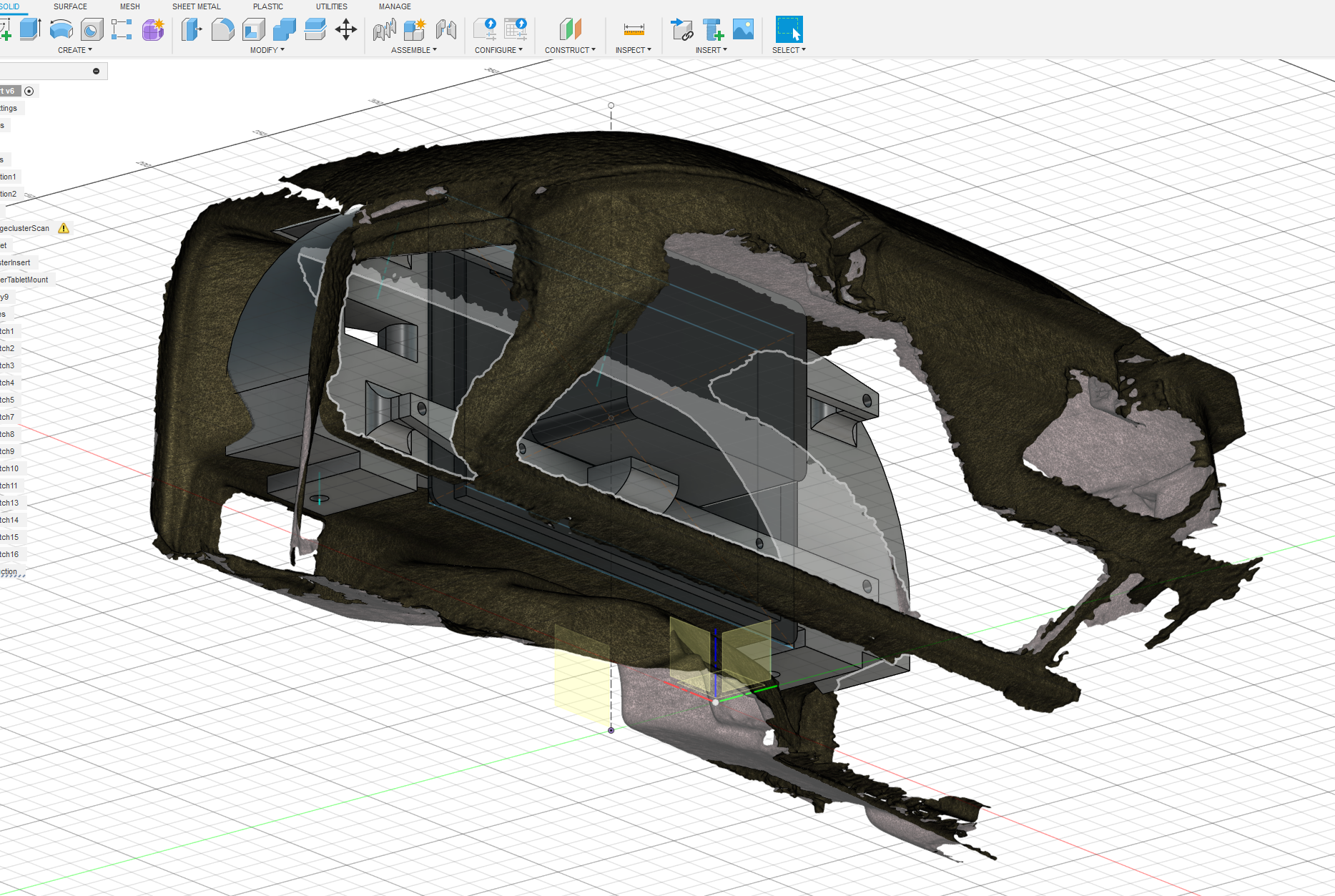The image size is (1335, 896).
Task: Open the Measure tool
Action: click(x=634, y=29)
